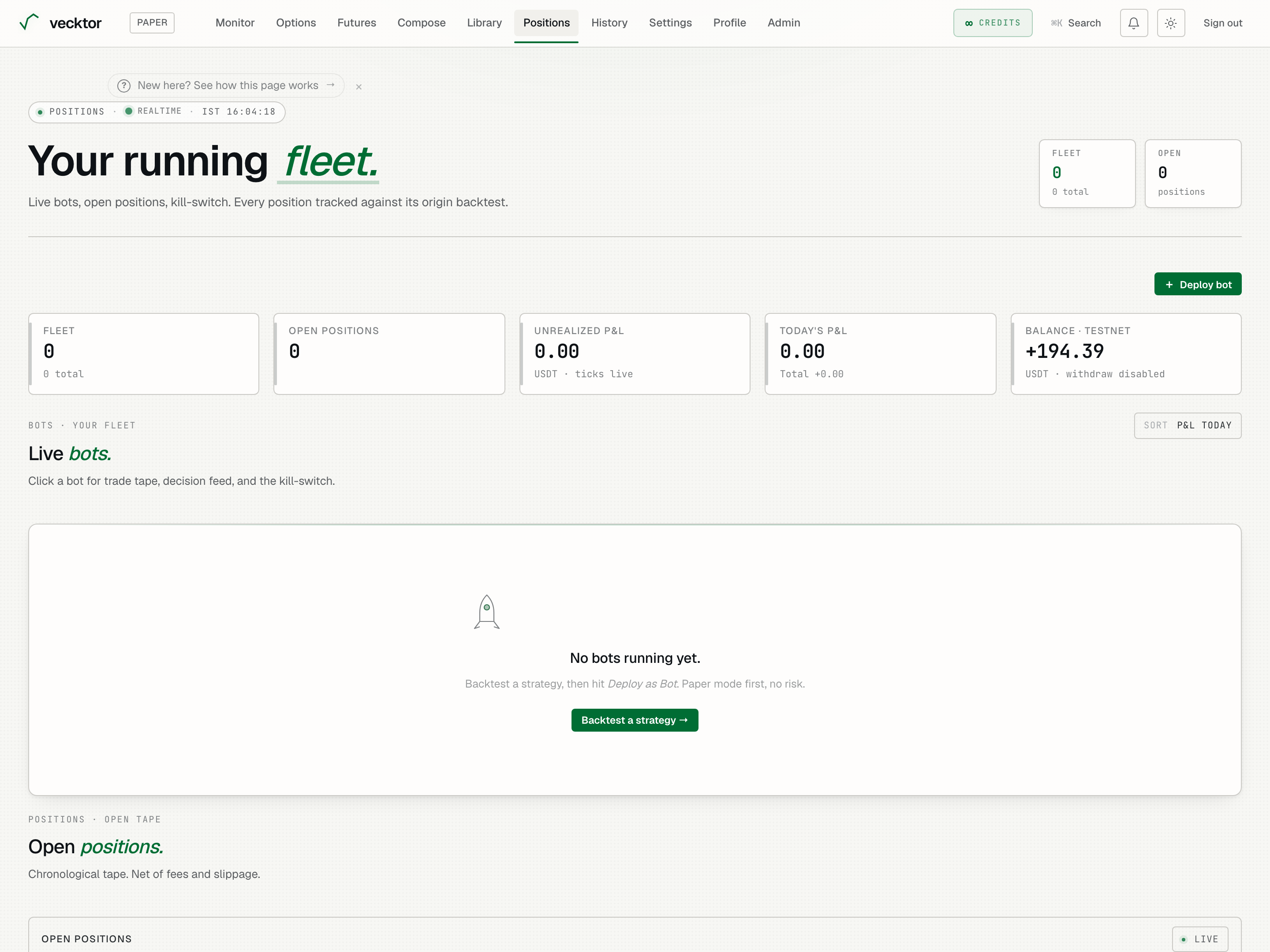
Task: Click the header OPEN positions card
Action: coord(1192,173)
